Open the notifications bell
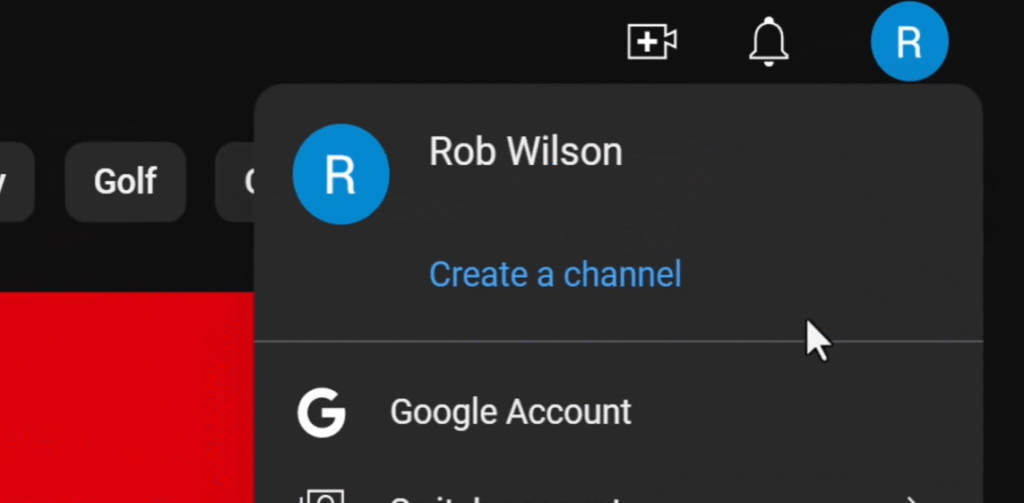This screenshot has width=1024, height=503. (x=769, y=42)
